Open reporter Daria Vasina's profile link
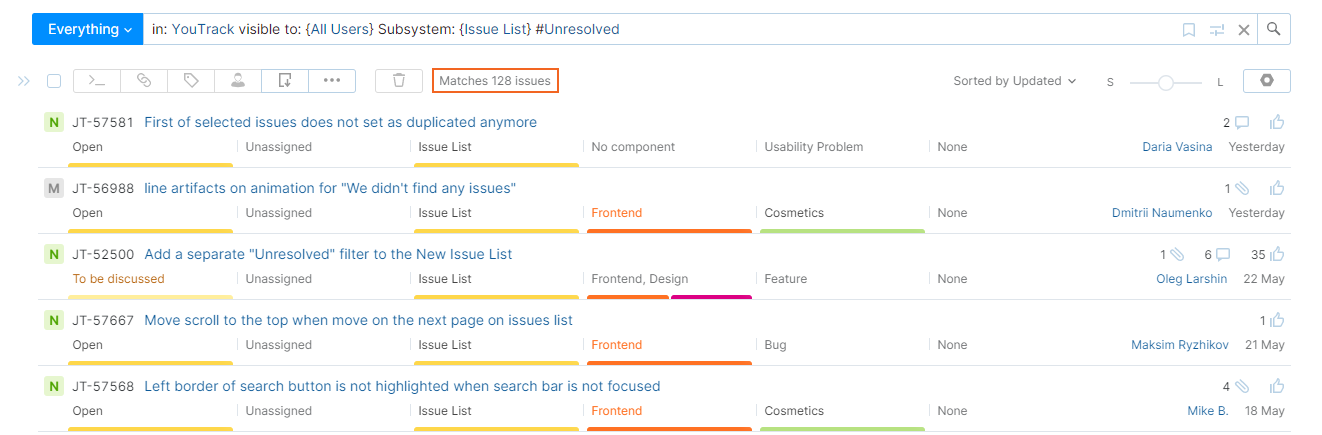1322x435 pixels. coord(1177,147)
